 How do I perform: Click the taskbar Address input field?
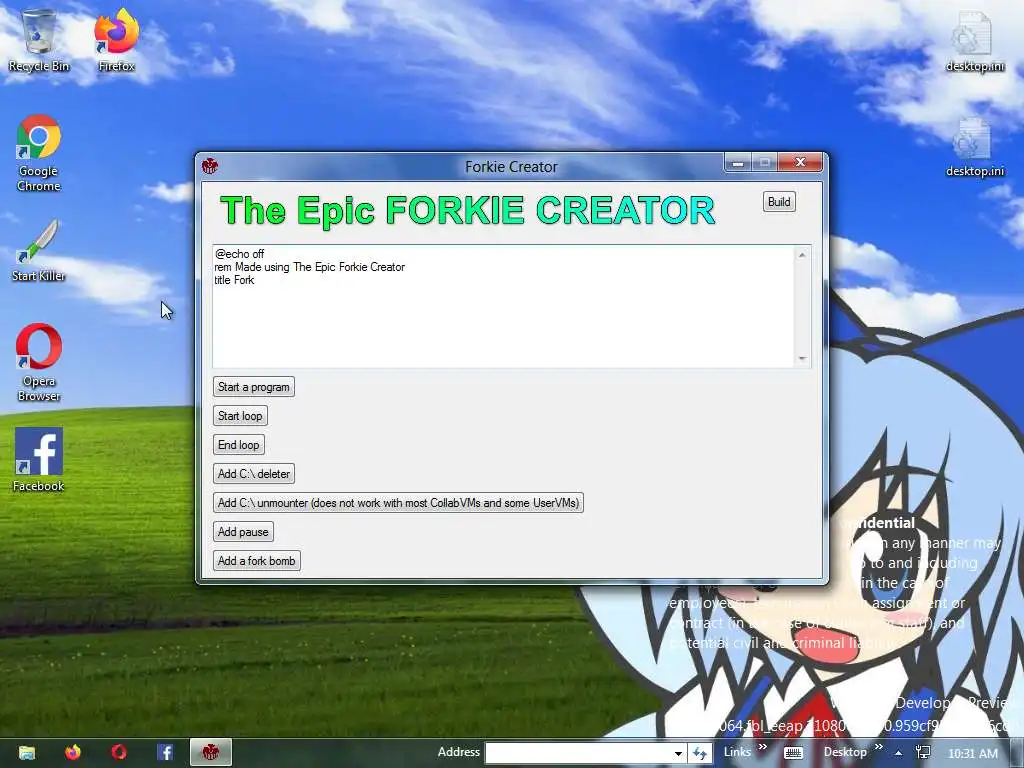[x=579, y=753]
